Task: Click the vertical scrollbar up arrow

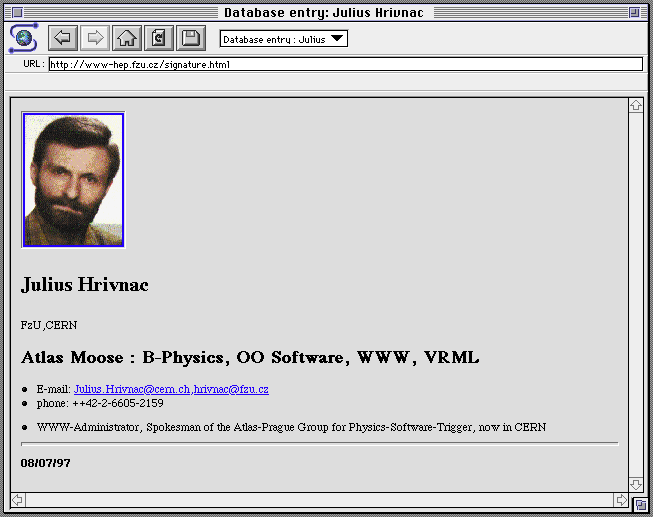Action: (x=636, y=105)
